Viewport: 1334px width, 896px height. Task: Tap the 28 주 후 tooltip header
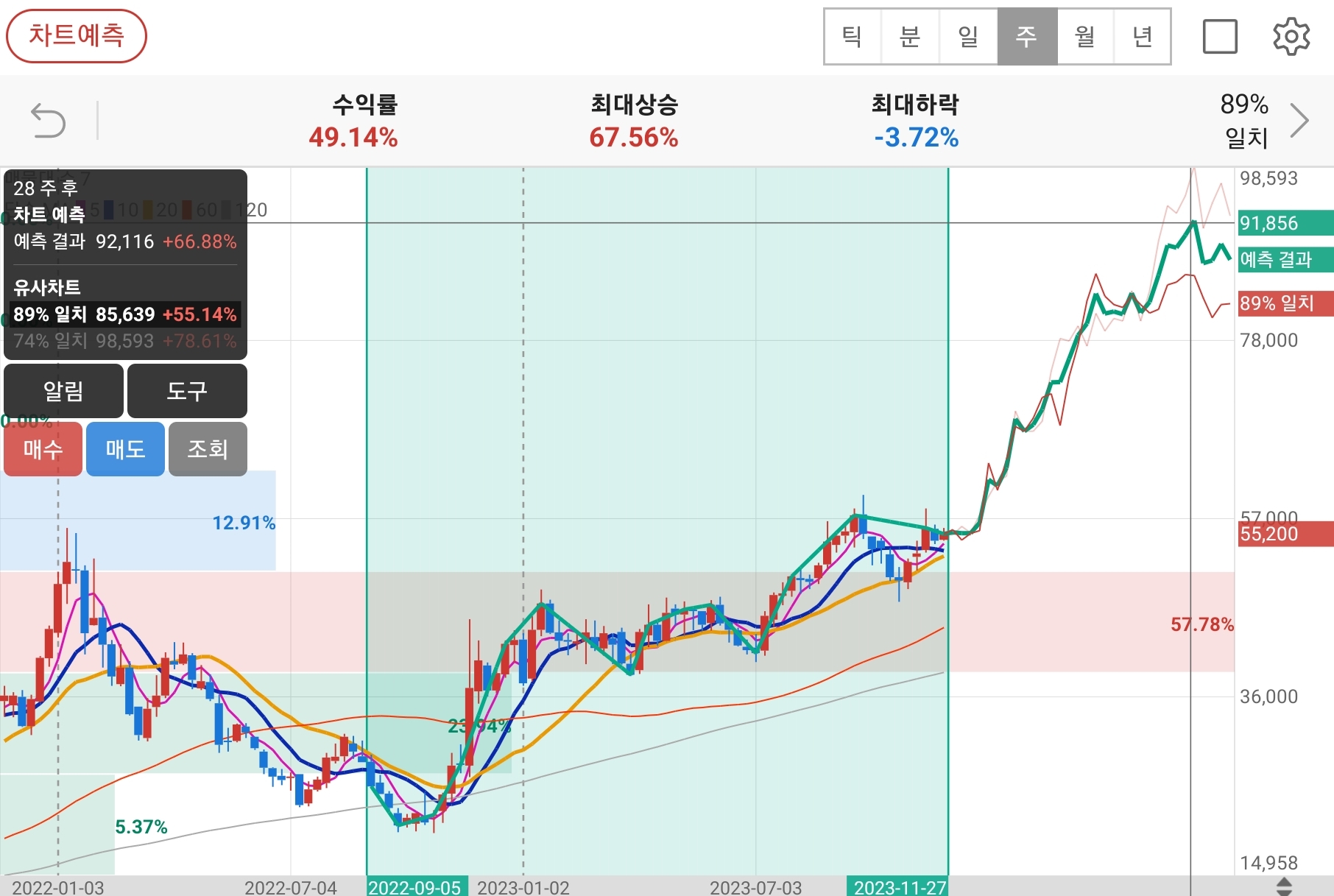coord(46,188)
